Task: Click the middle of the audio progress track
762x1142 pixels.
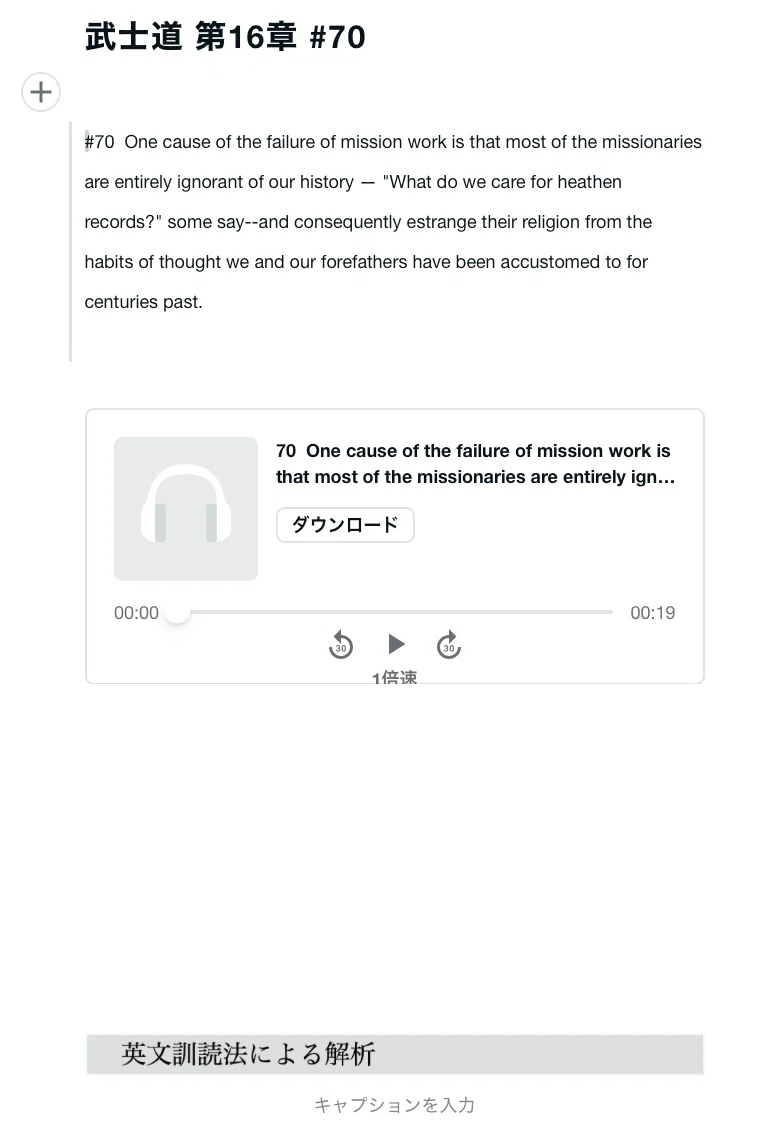Action: coord(394,613)
